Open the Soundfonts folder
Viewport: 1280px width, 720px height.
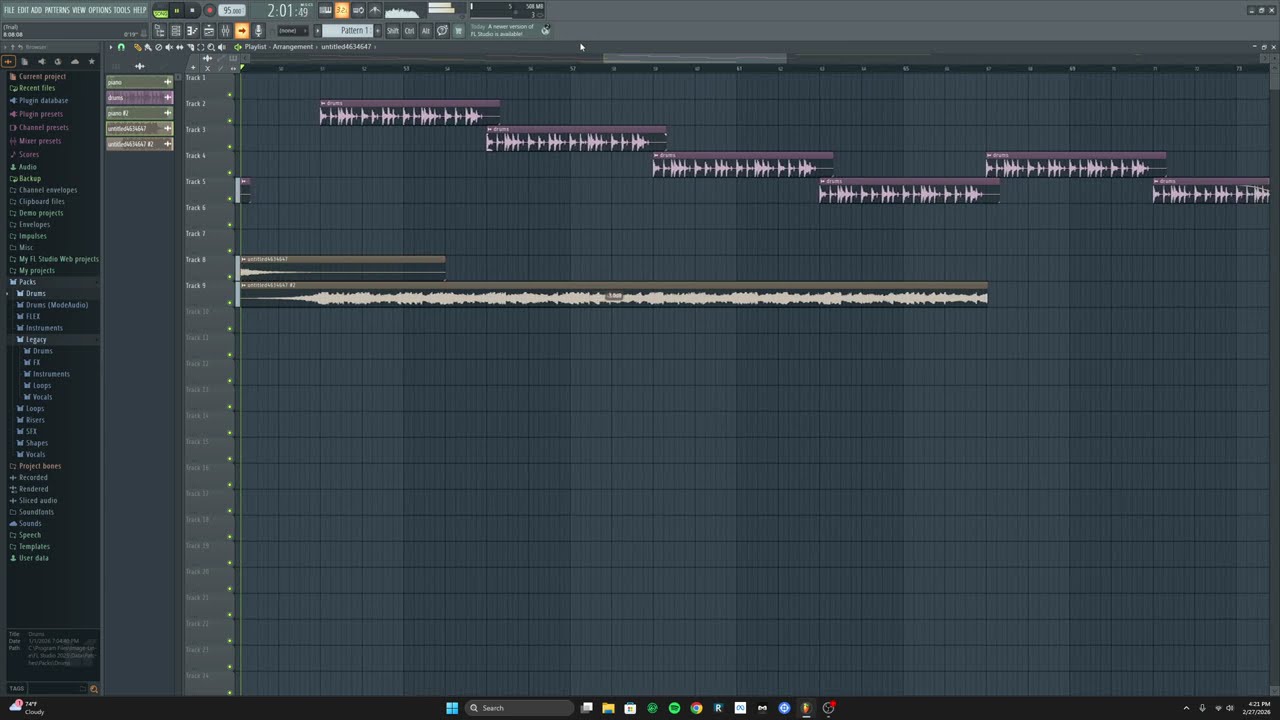(x=36, y=512)
